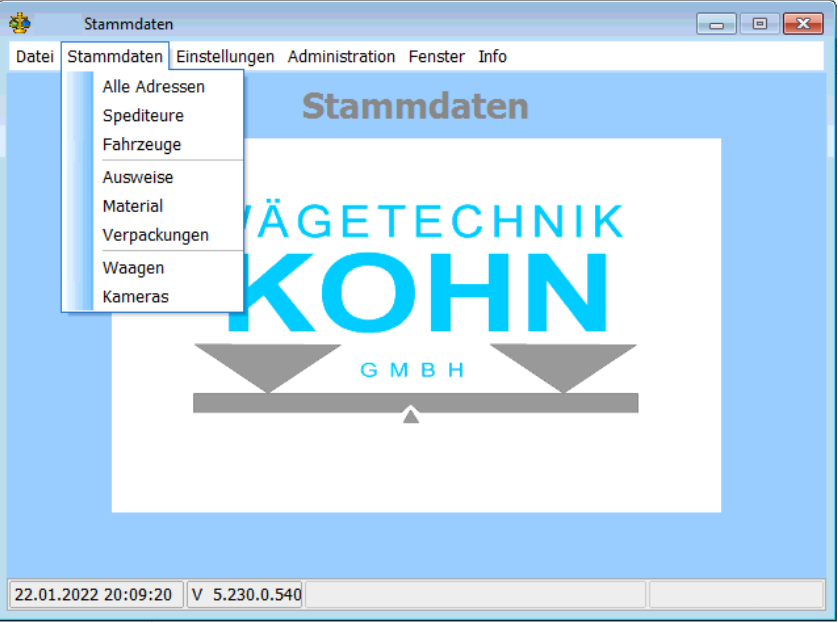Close the Stammdaten window
This screenshot has width=838, height=623.
(803, 24)
